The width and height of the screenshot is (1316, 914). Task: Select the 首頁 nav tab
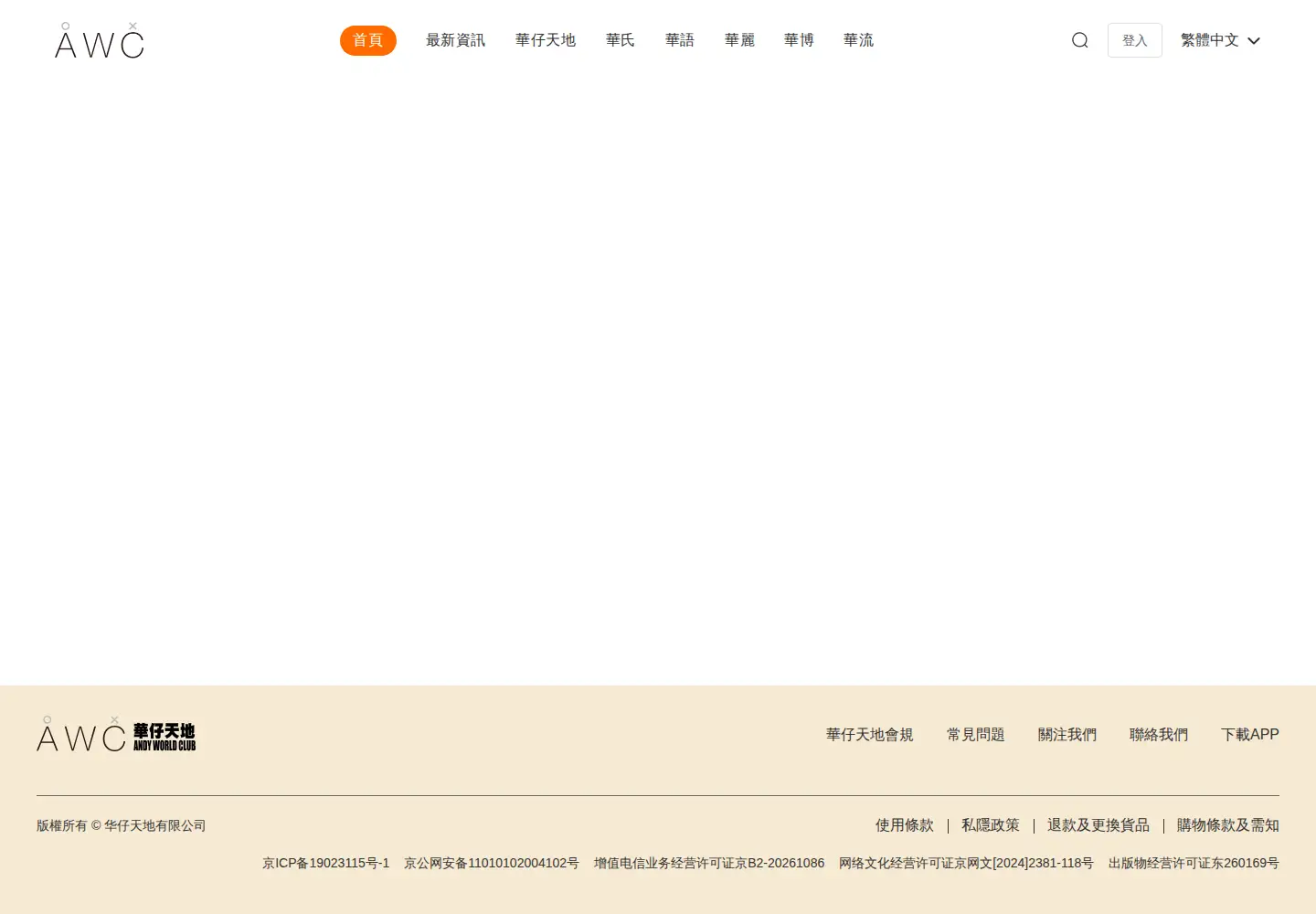click(368, 40)
